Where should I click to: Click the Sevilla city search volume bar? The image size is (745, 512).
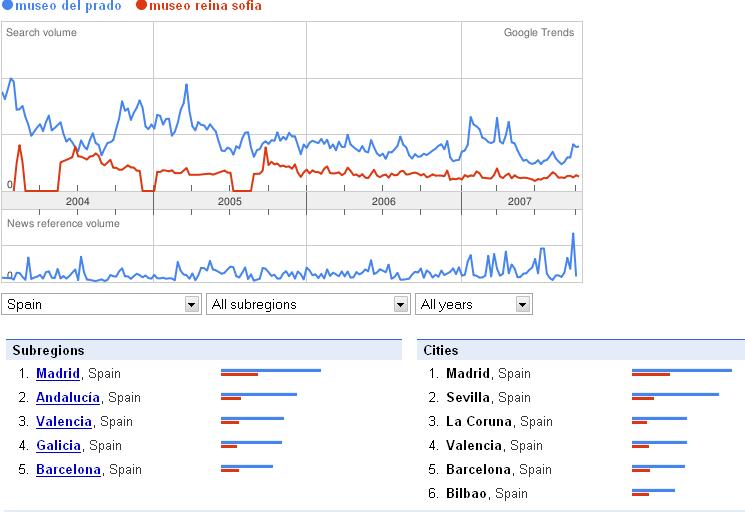click(674, 396)
